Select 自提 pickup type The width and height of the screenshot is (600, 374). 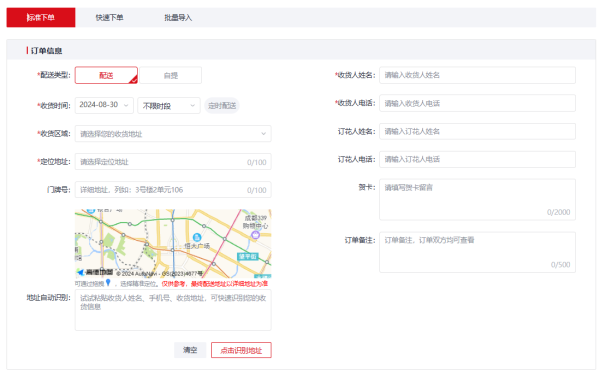coord(171,75)
